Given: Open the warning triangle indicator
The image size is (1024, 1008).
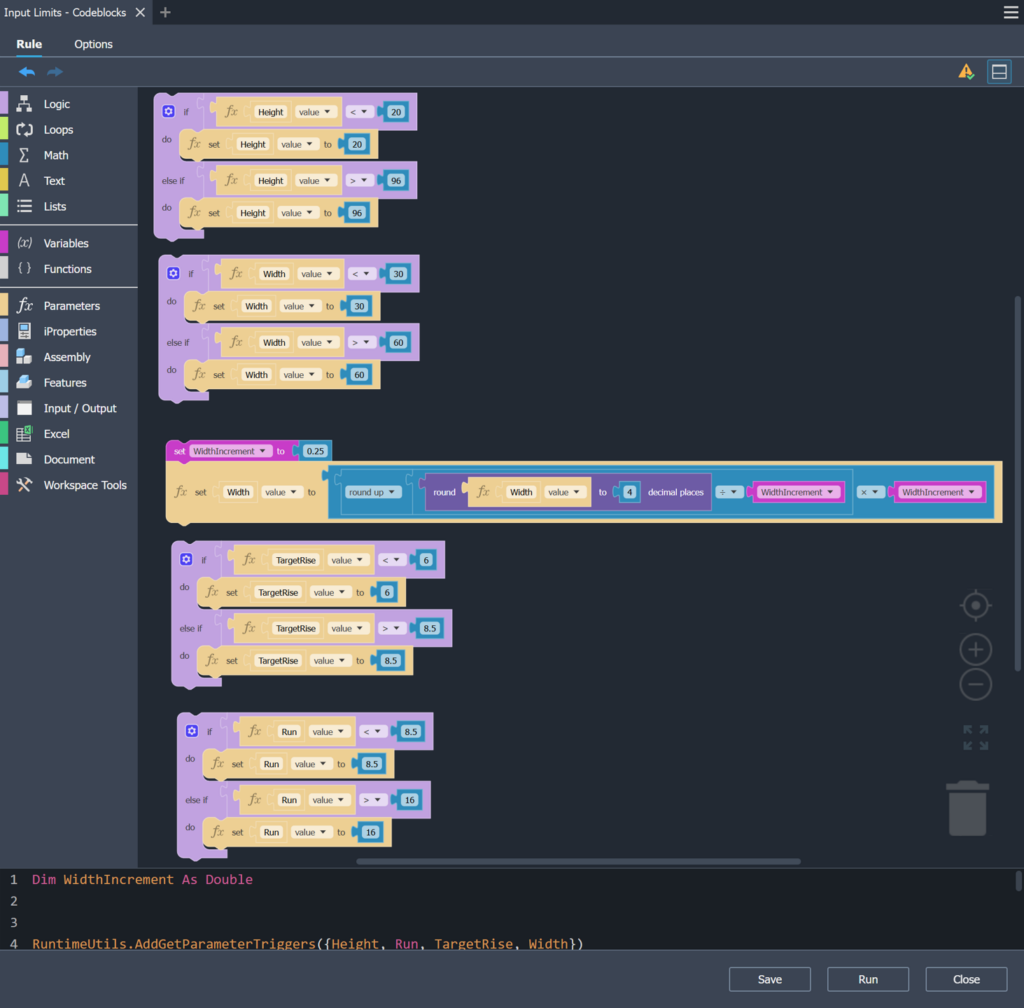Looking at the screenshot, I should pos(966,72).
